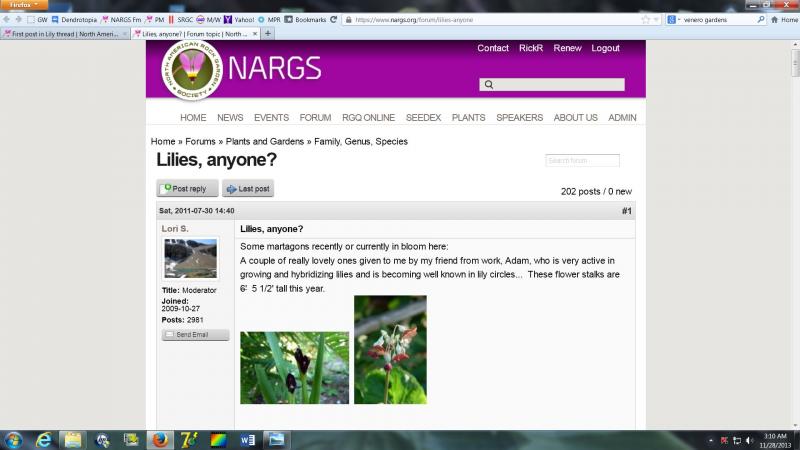Jump to Last post button
Image resolution: width=800 pixels, height=450 pixels.
coord(248,188)
